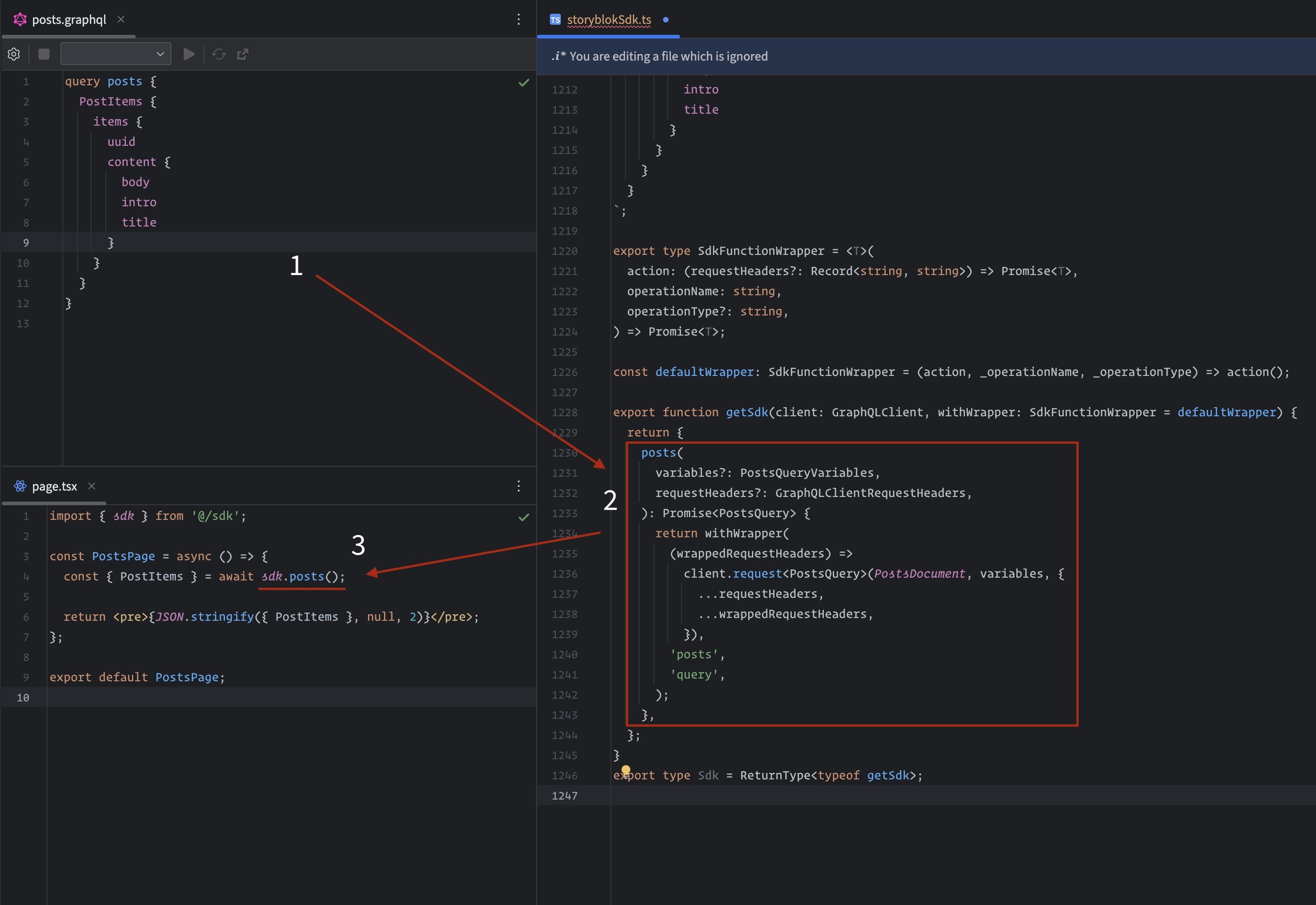Open the page.tsx pane options menu

pos(519,486)
